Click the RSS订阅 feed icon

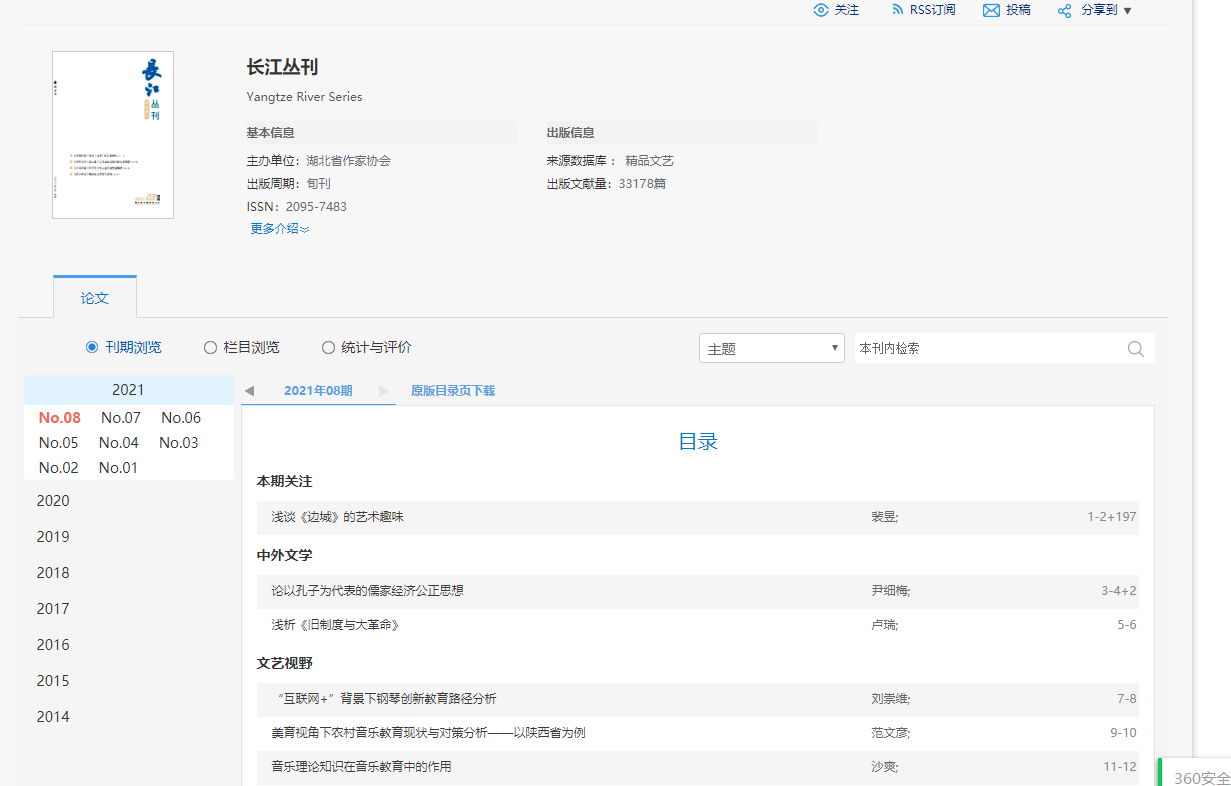898,10
